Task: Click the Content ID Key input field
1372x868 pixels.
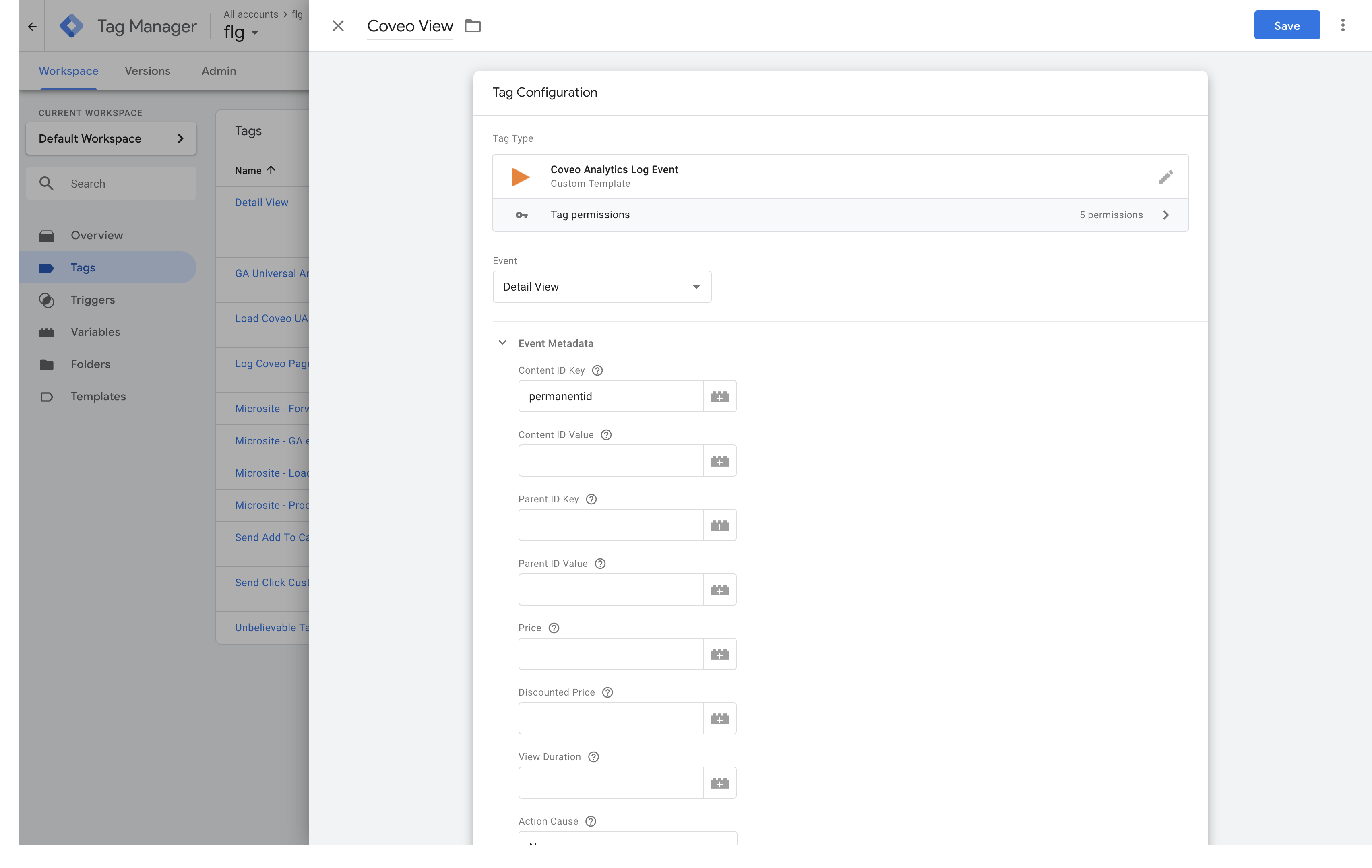Action: tap(610, 396)
